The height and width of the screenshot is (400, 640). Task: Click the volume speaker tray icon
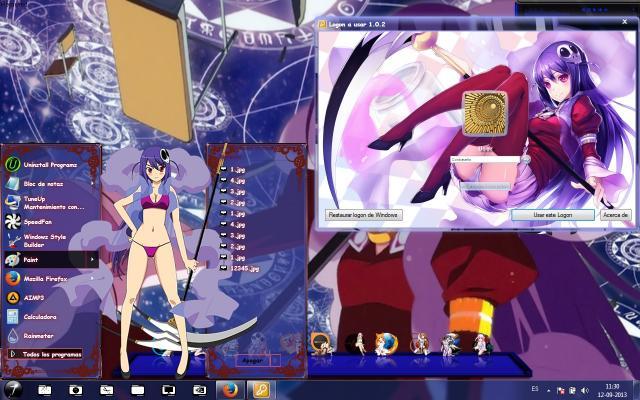click(x=585, y=390)
